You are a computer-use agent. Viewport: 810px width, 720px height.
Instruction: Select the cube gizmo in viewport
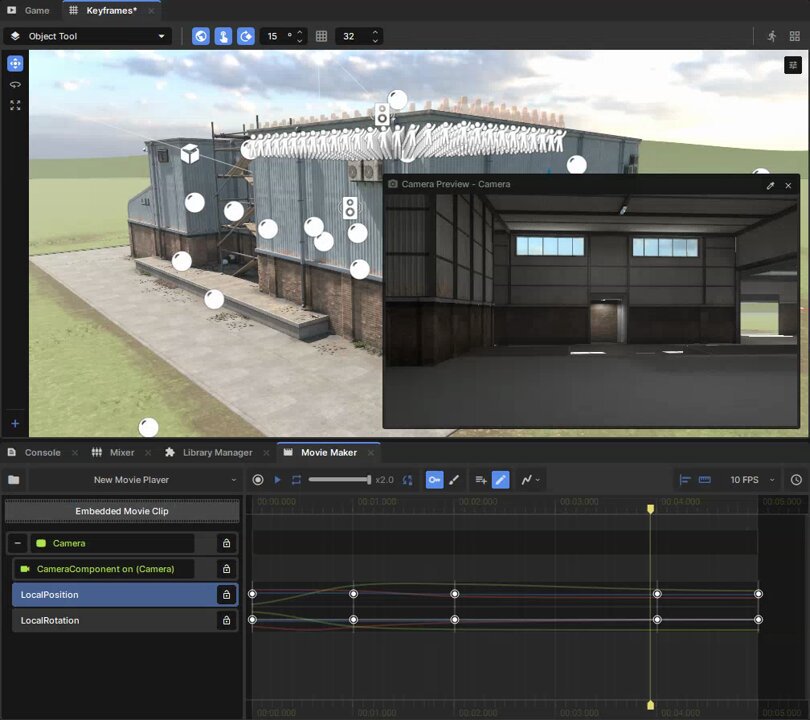(190, 154)
